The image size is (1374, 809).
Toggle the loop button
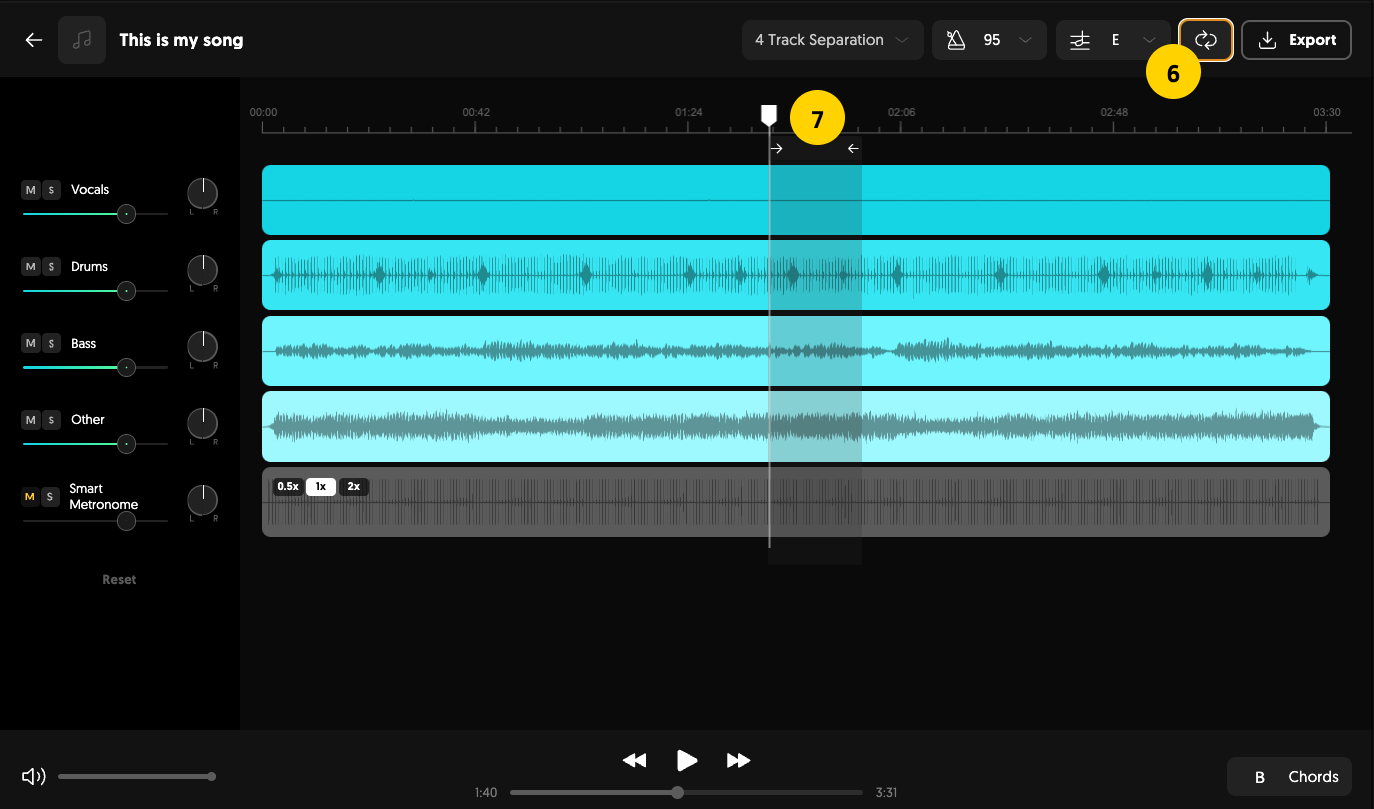1205,40
